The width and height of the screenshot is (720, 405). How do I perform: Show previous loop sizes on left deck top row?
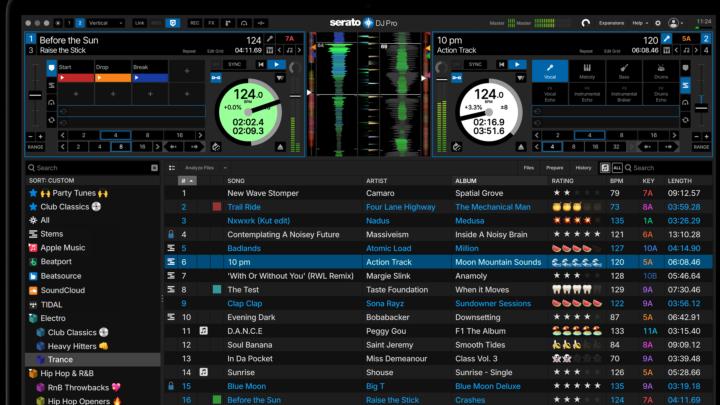[x=63, y=135]
